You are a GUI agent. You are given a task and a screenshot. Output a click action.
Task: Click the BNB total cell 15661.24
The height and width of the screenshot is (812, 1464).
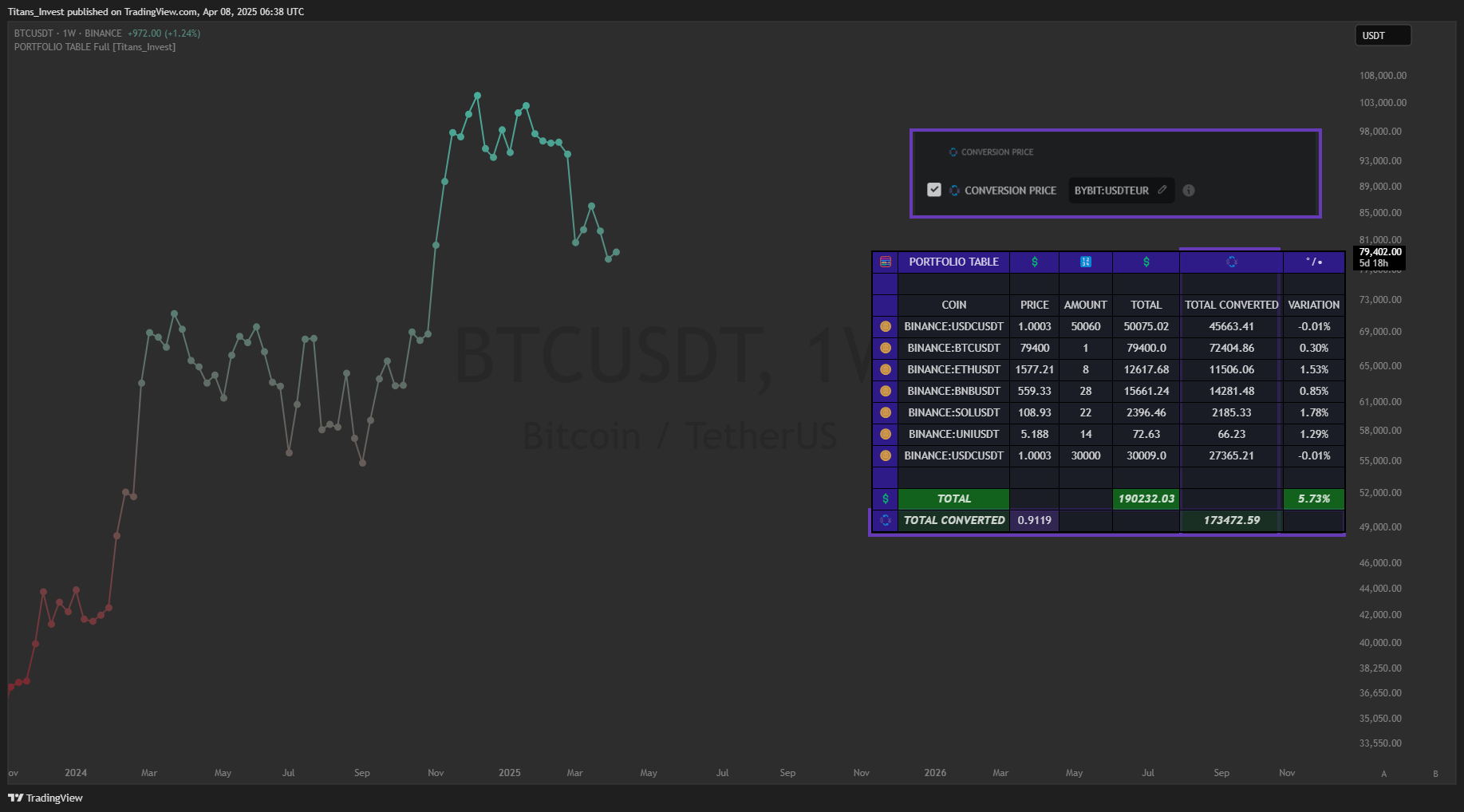1146,391
